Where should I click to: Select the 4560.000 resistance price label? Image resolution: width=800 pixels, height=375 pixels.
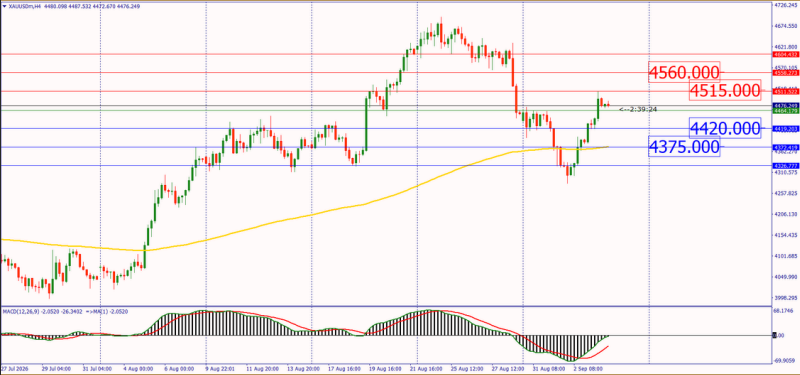click(x=684, y=72)
